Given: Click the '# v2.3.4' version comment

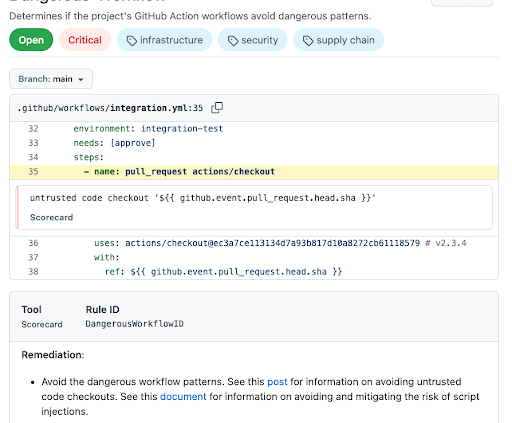Looking at the screenshot, I should click(446, 243).
